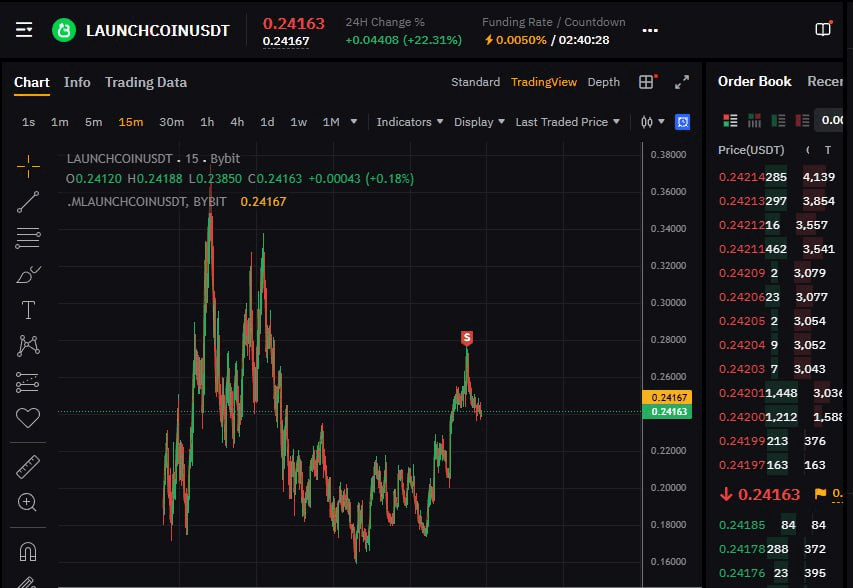
Task: Select the 15m timeframe
Action: click(131, 122)
